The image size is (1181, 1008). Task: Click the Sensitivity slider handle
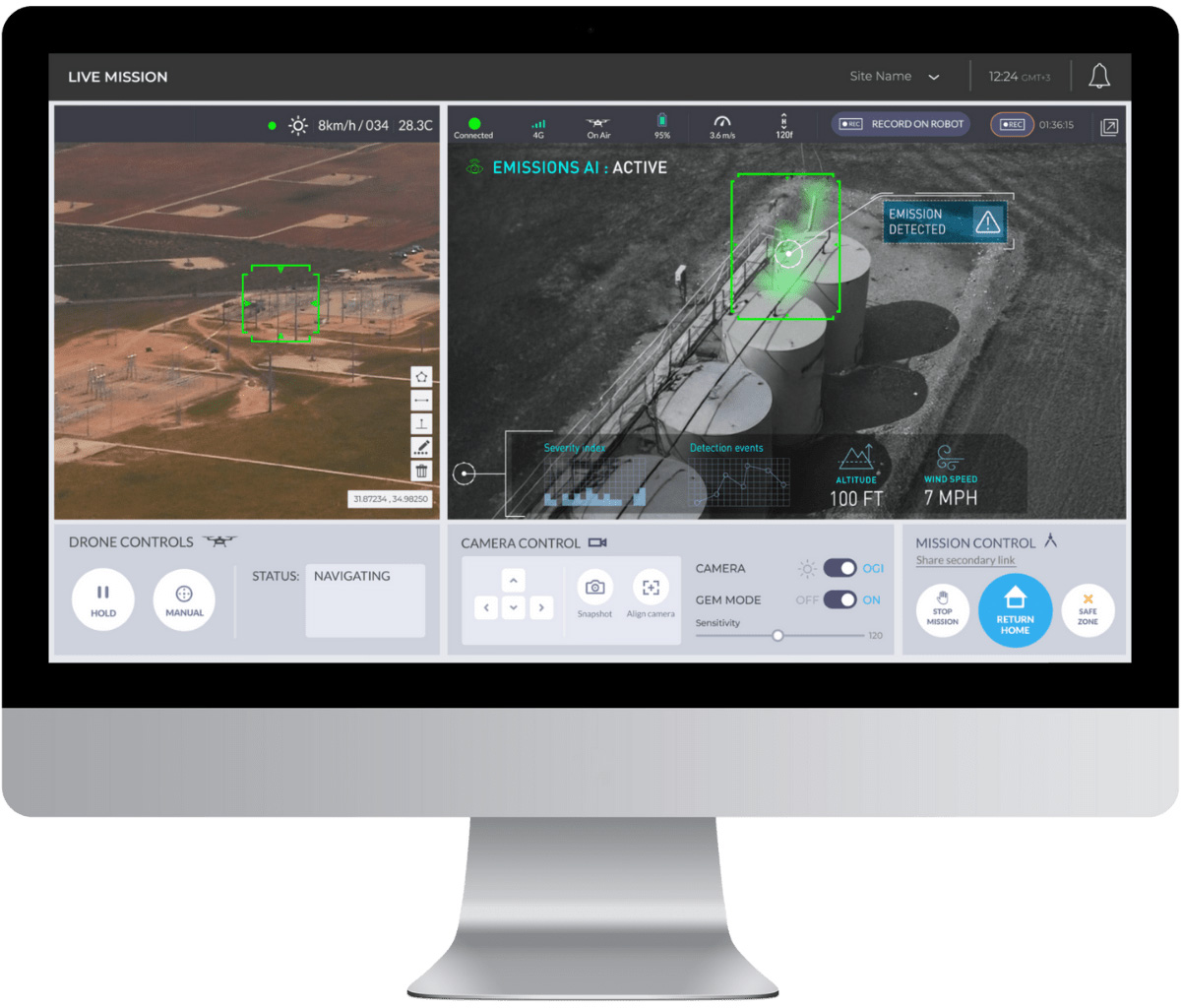pyautogui.click(x=777, y=636)
